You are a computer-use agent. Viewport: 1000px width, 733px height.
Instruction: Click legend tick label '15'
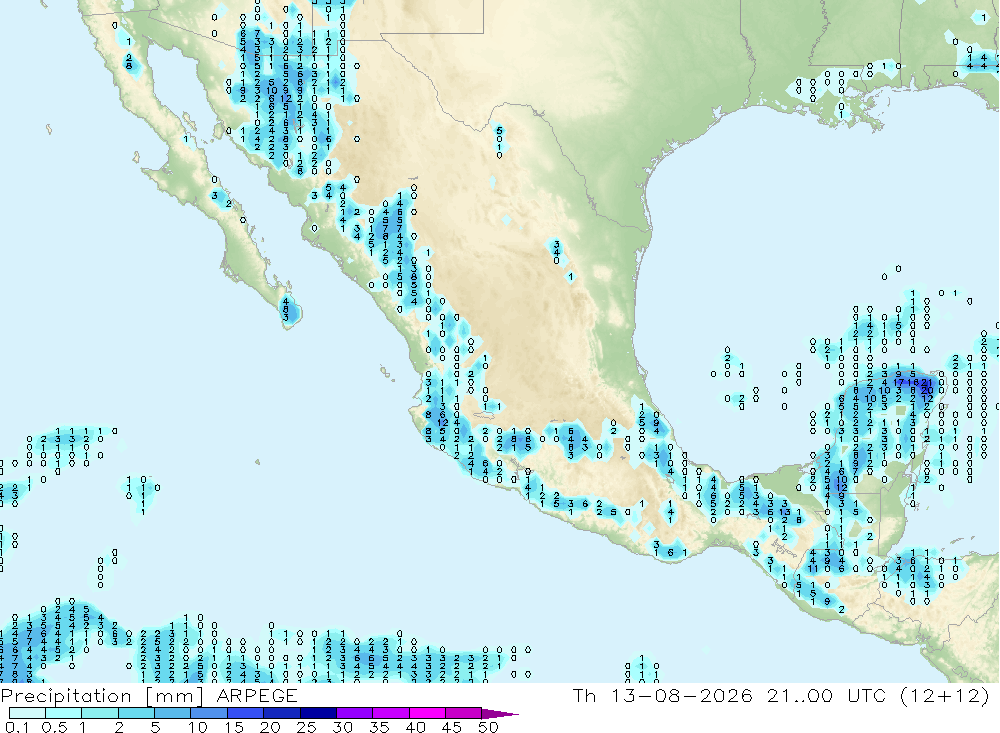coord(234,727)
